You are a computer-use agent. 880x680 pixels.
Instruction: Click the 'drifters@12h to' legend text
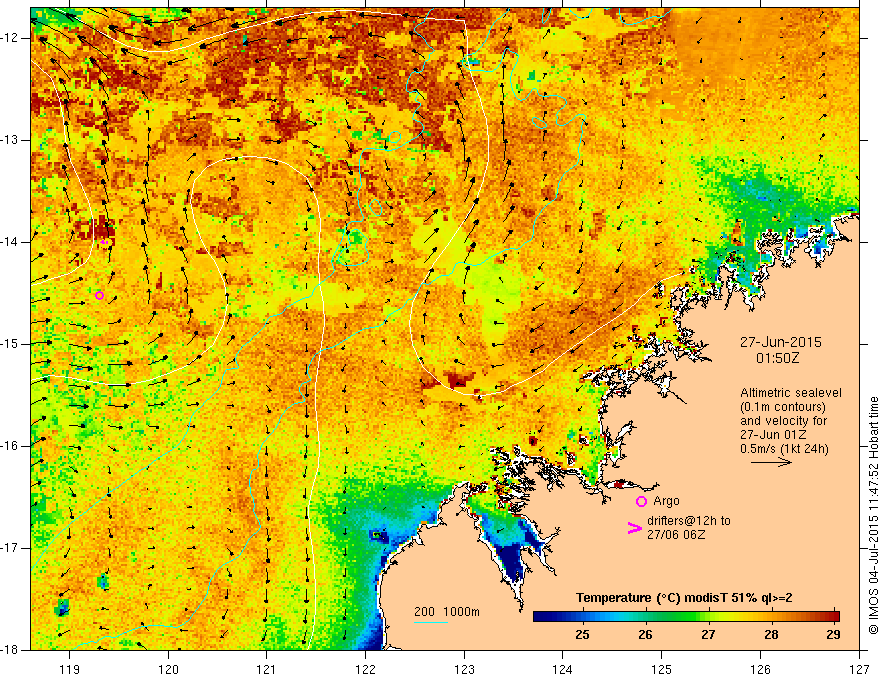point(689,521)
